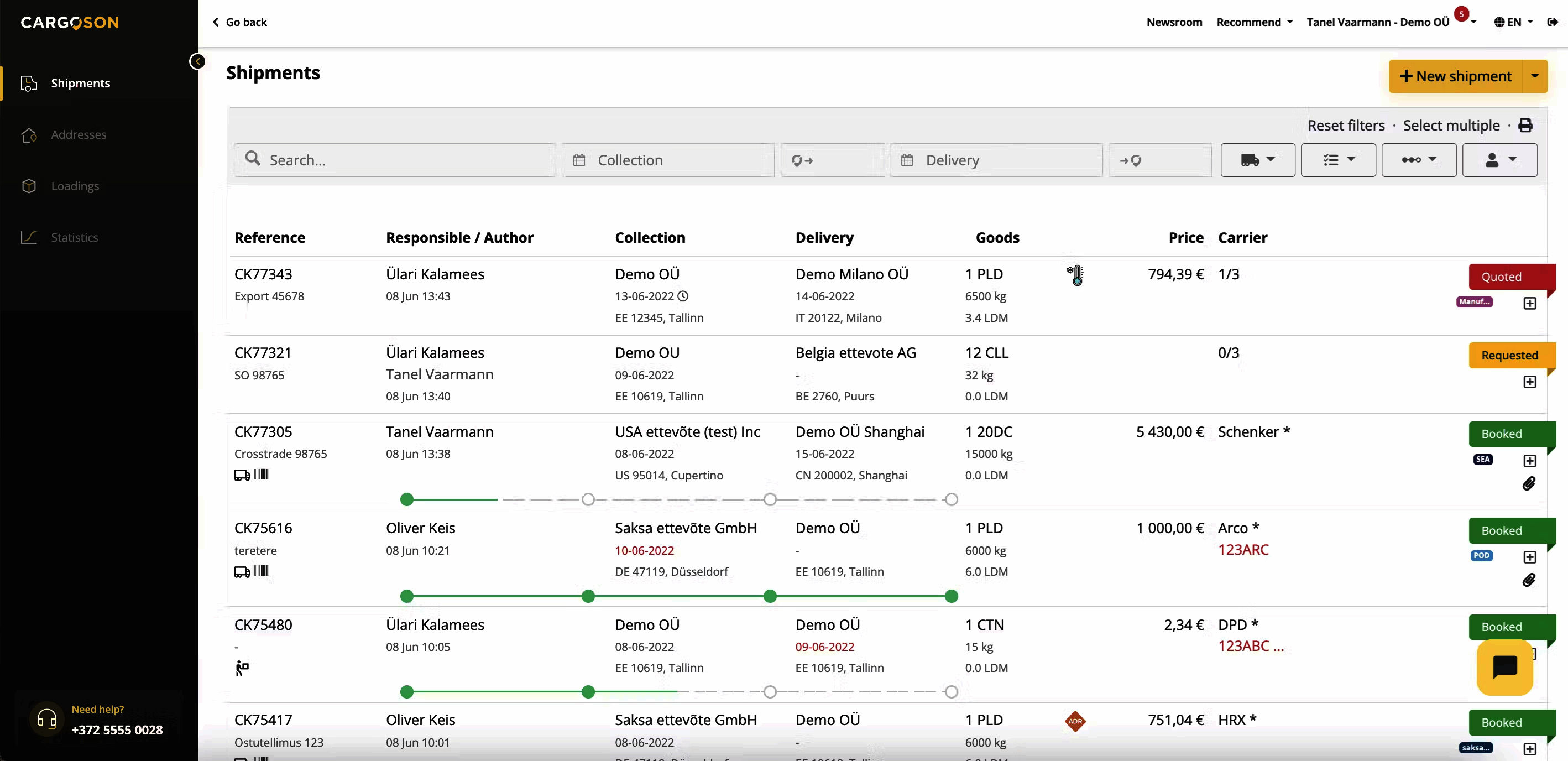Expand the CK77343 row with the plus box
Image resolution: width=1568 pixels, height=761 pixels.
1529,303
